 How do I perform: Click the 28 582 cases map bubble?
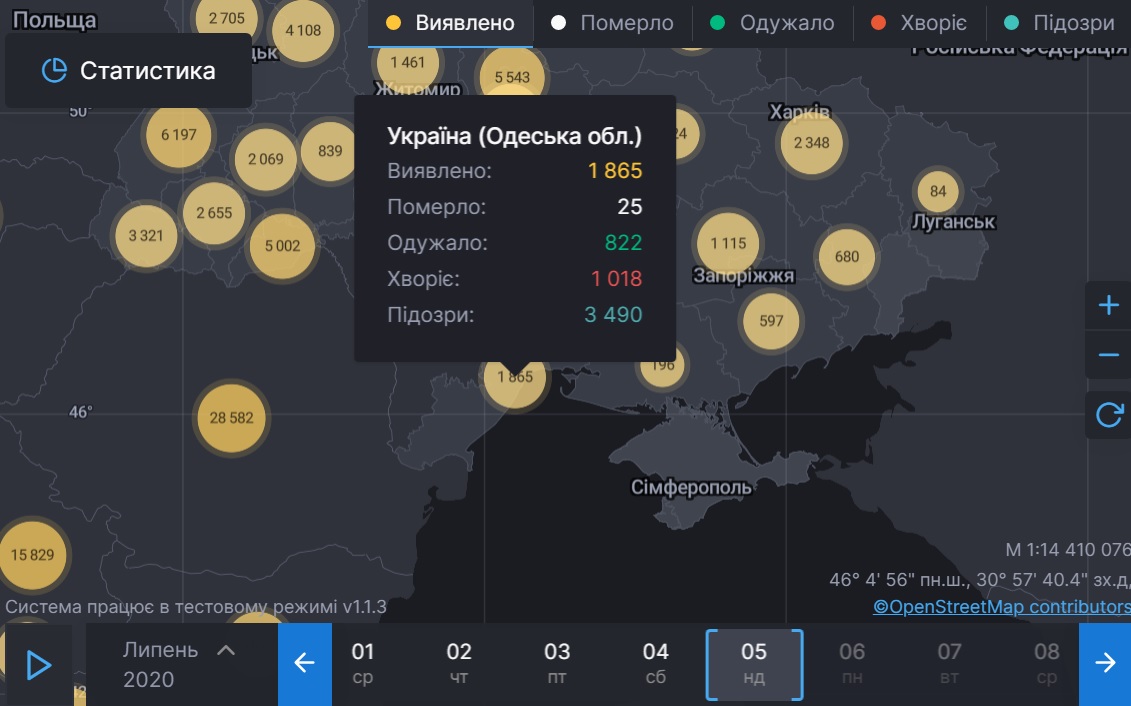pyautogui.click(x=232, y=418)
